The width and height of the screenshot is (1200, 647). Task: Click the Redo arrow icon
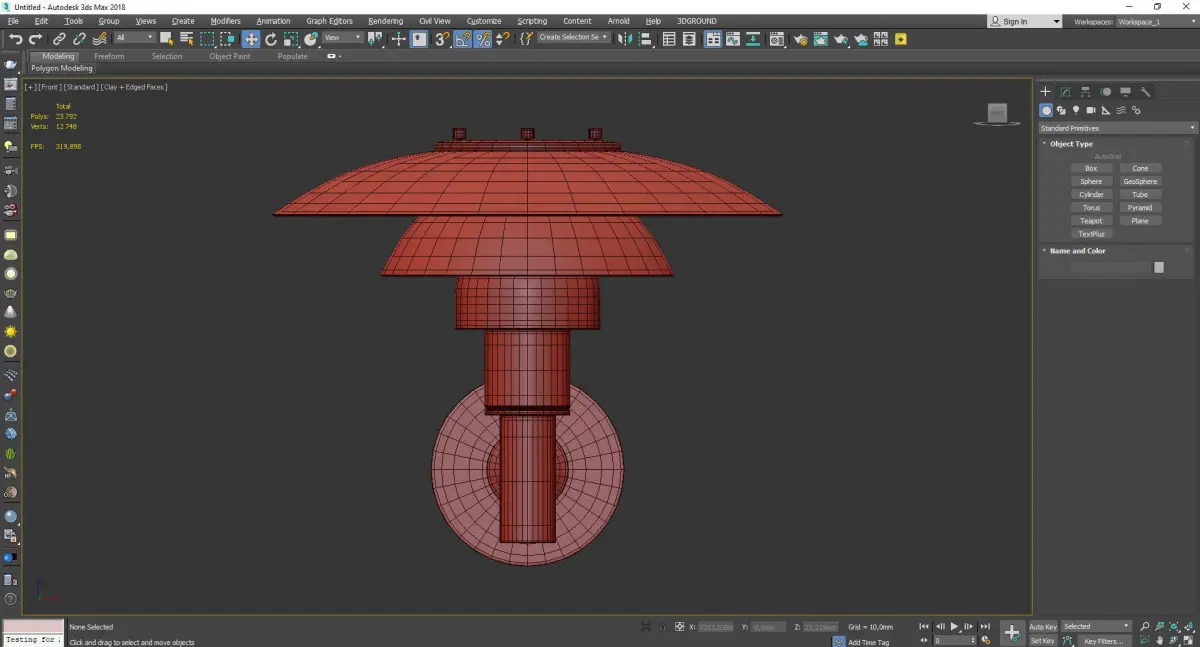(36, 39)
